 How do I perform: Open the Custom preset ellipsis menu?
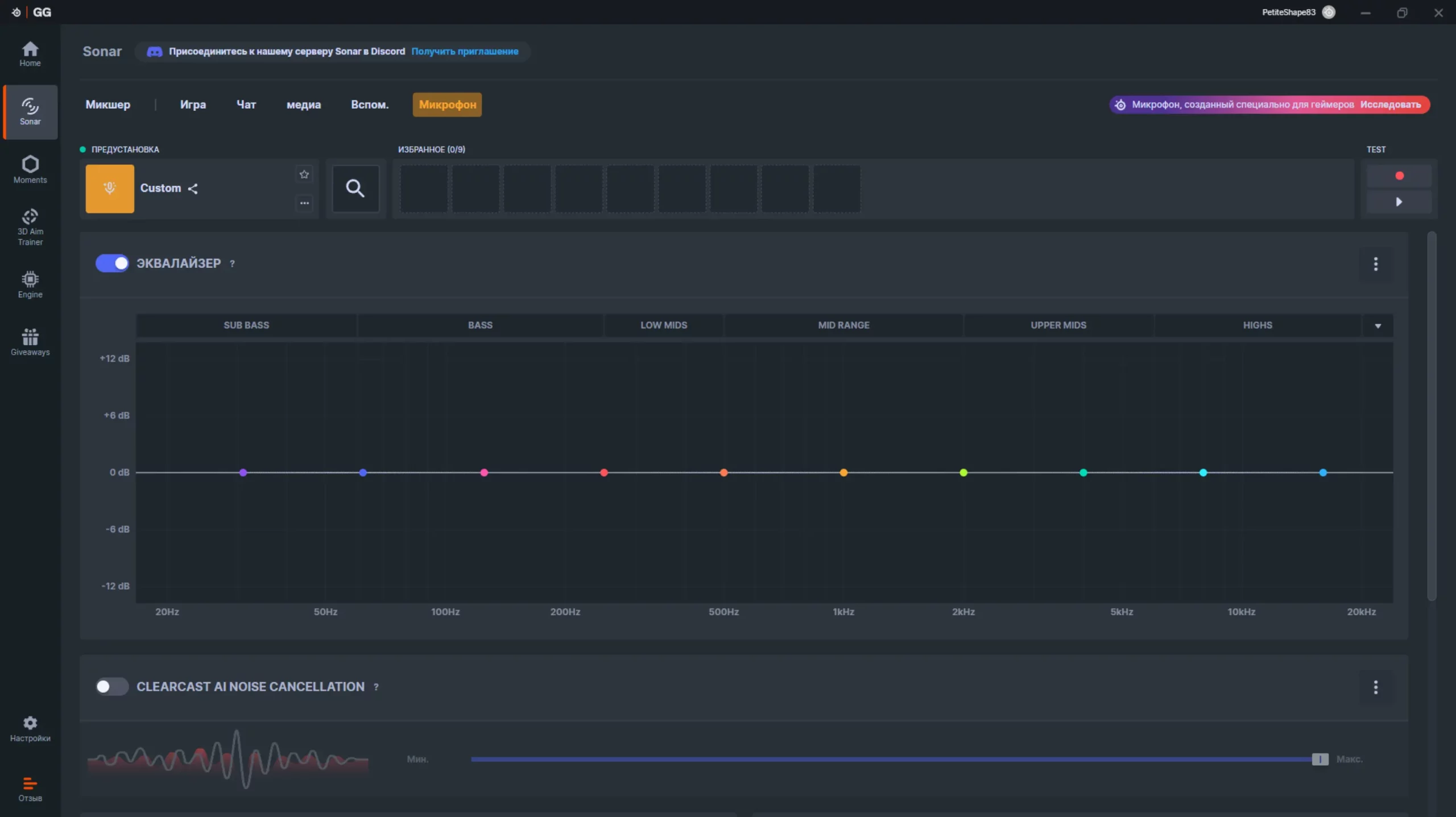tap(304, 203)
